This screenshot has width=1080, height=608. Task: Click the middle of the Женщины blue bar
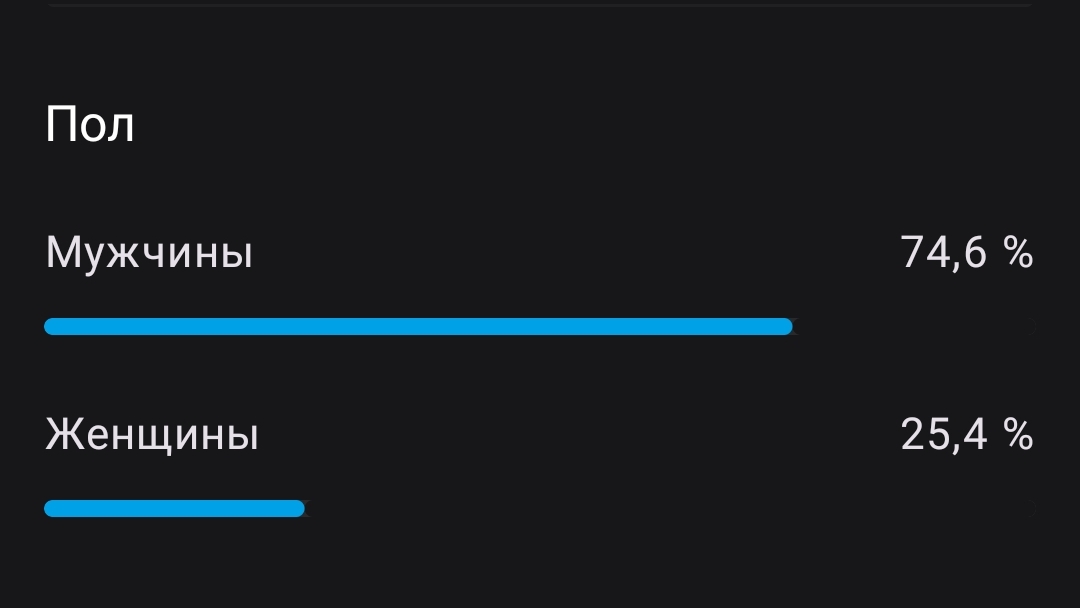(174, 508)
